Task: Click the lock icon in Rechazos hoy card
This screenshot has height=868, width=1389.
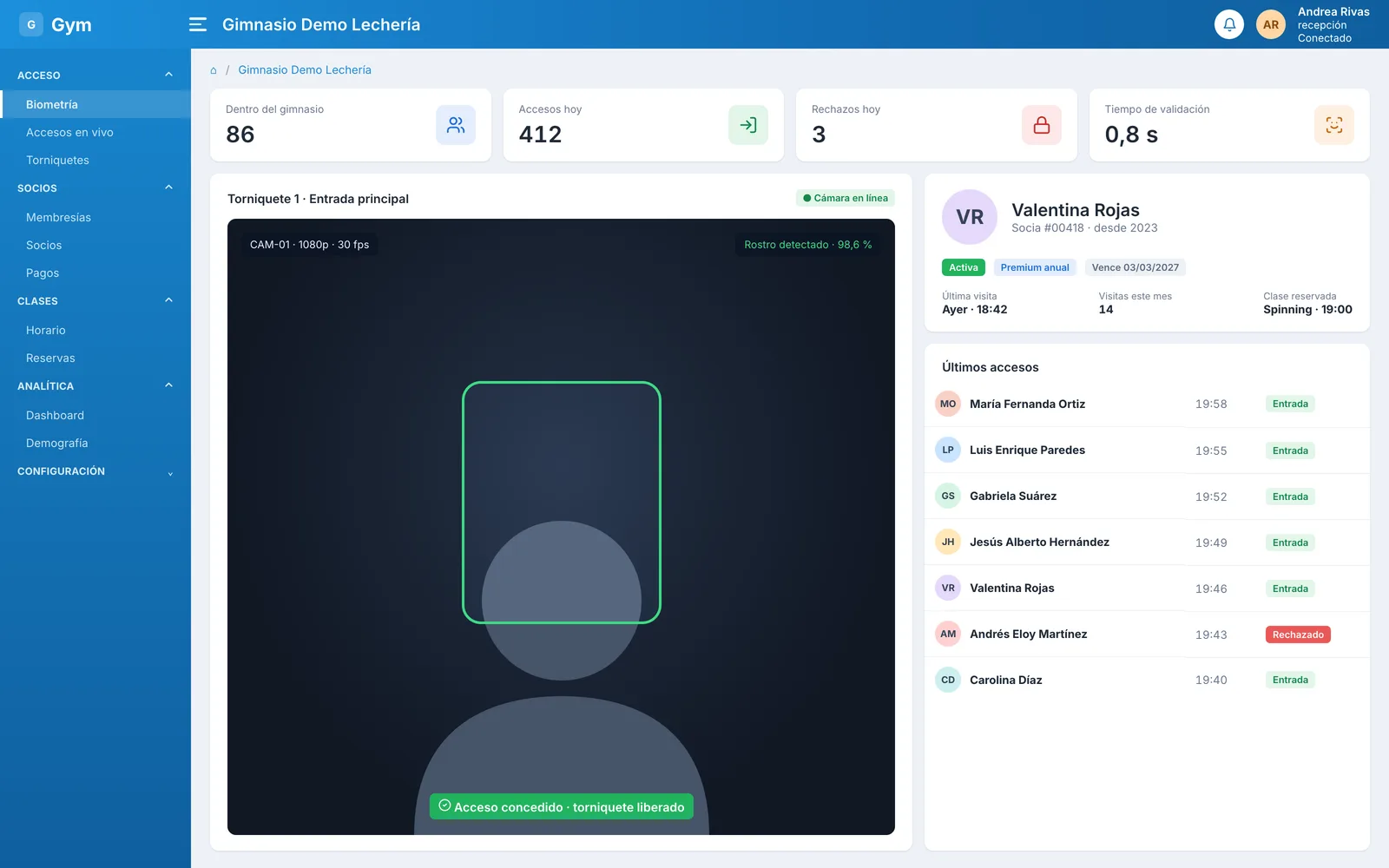Action: pos(1041,125)
